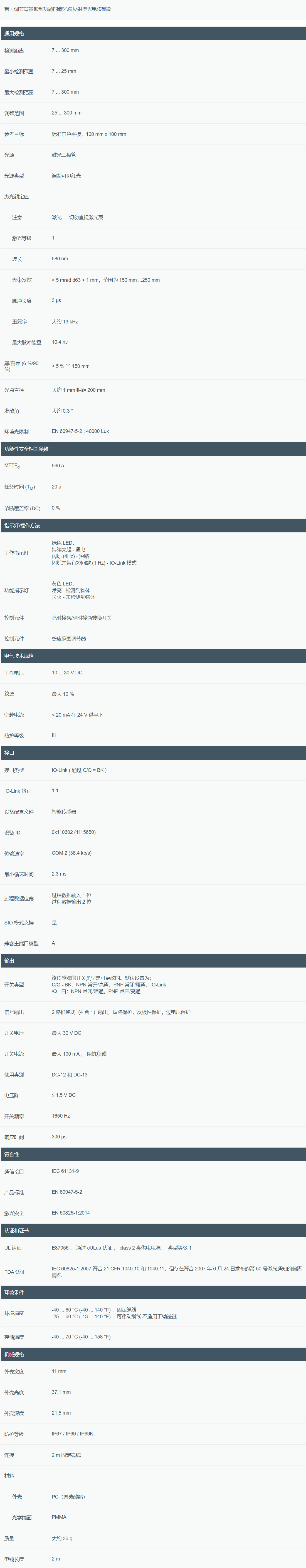Screen dimensions: 306x1568
Task: Select the transfer rate 'COM 2 (38.4 kb/s)'
Action: [72, 853]
